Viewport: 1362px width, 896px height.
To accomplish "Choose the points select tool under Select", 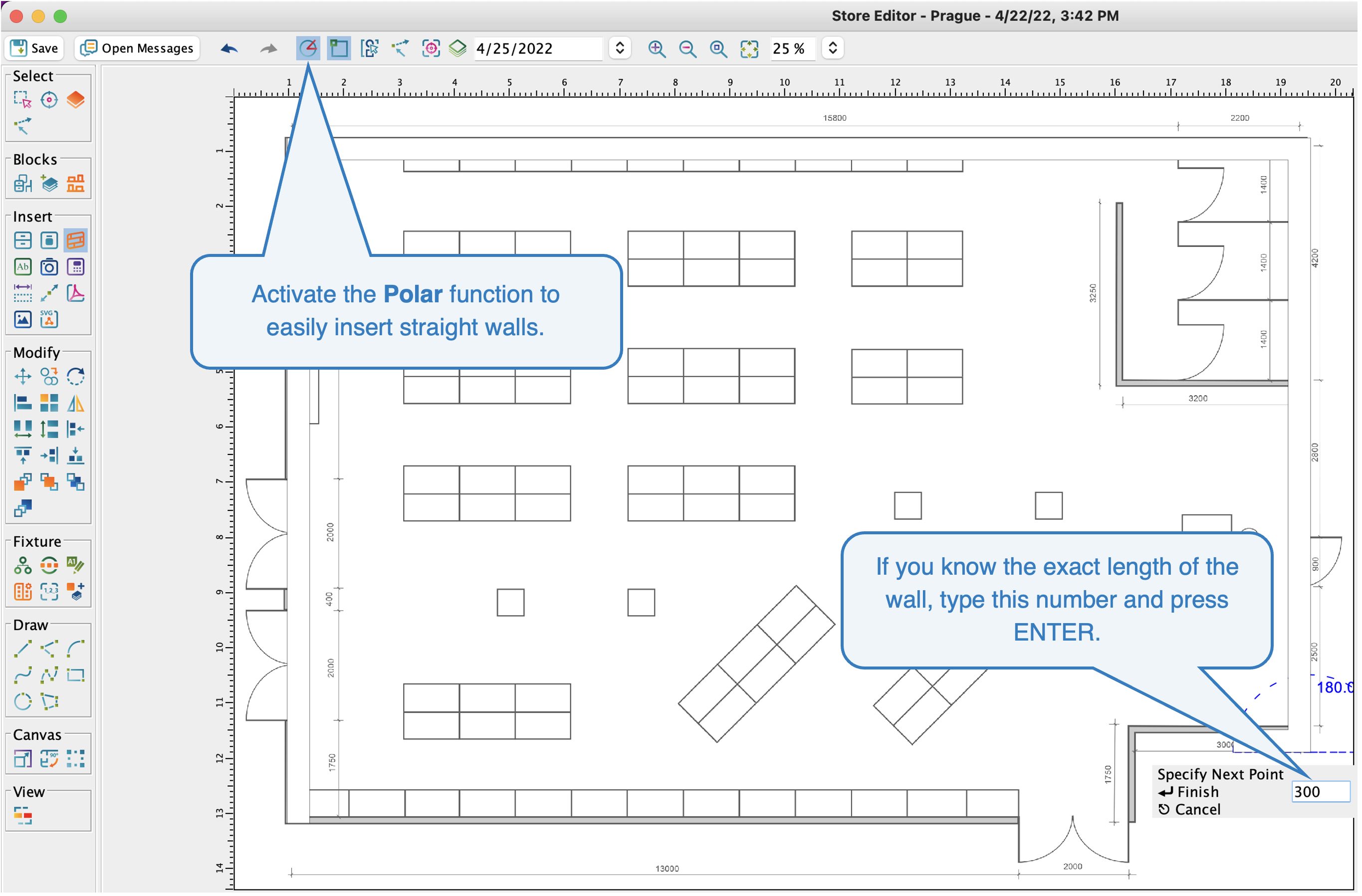I will 22,125.
